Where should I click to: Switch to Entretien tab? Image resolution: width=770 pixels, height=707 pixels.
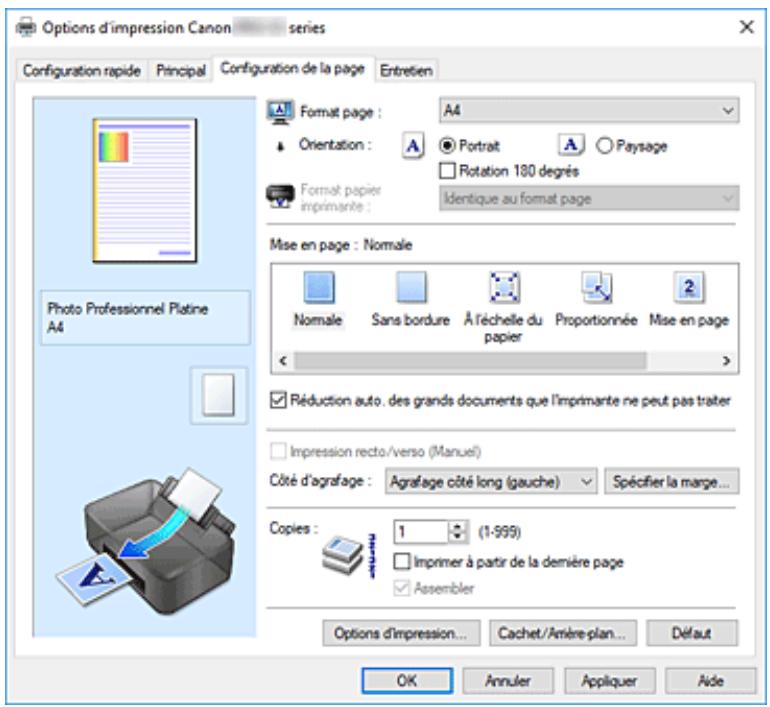[x=406, y=71]
